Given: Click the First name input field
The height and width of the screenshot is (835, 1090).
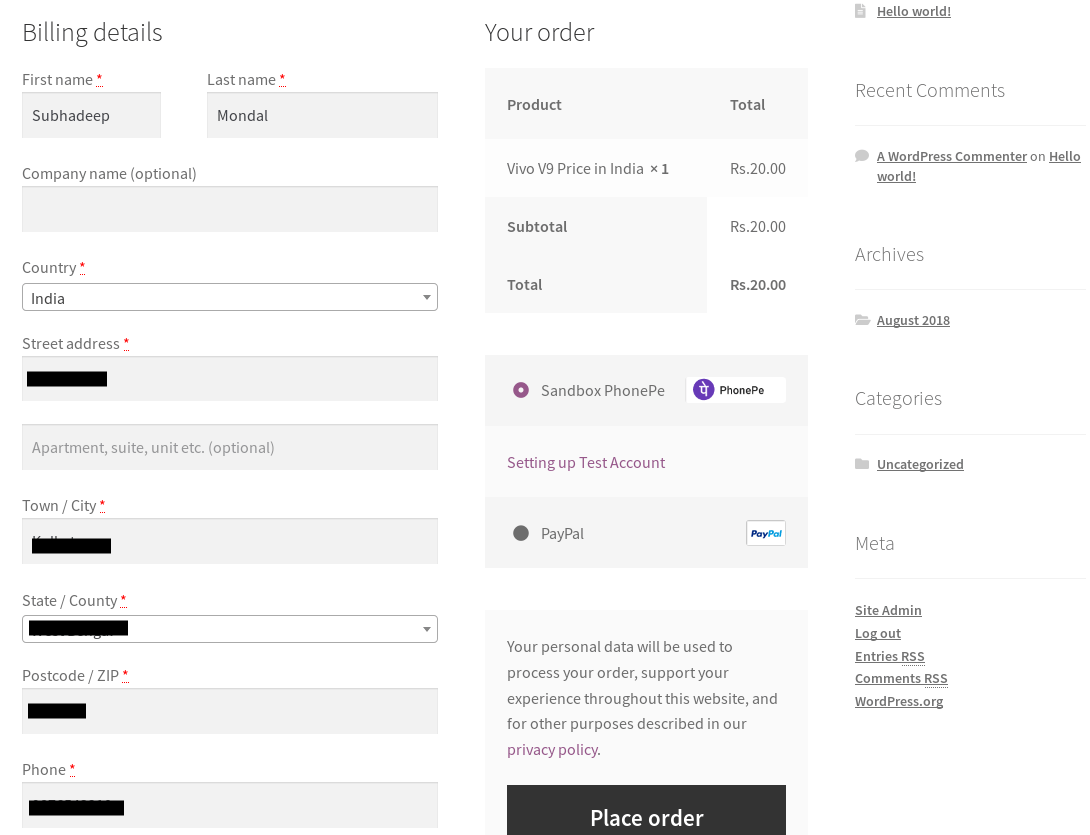Looking at the screenshot, I should pos(91,115).
